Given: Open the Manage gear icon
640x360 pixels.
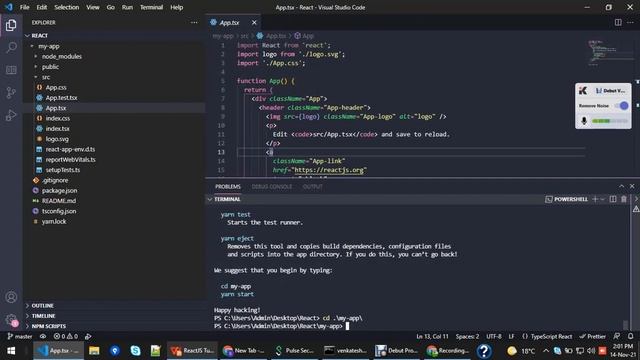Looking at the screenshot, I should 11,319.
